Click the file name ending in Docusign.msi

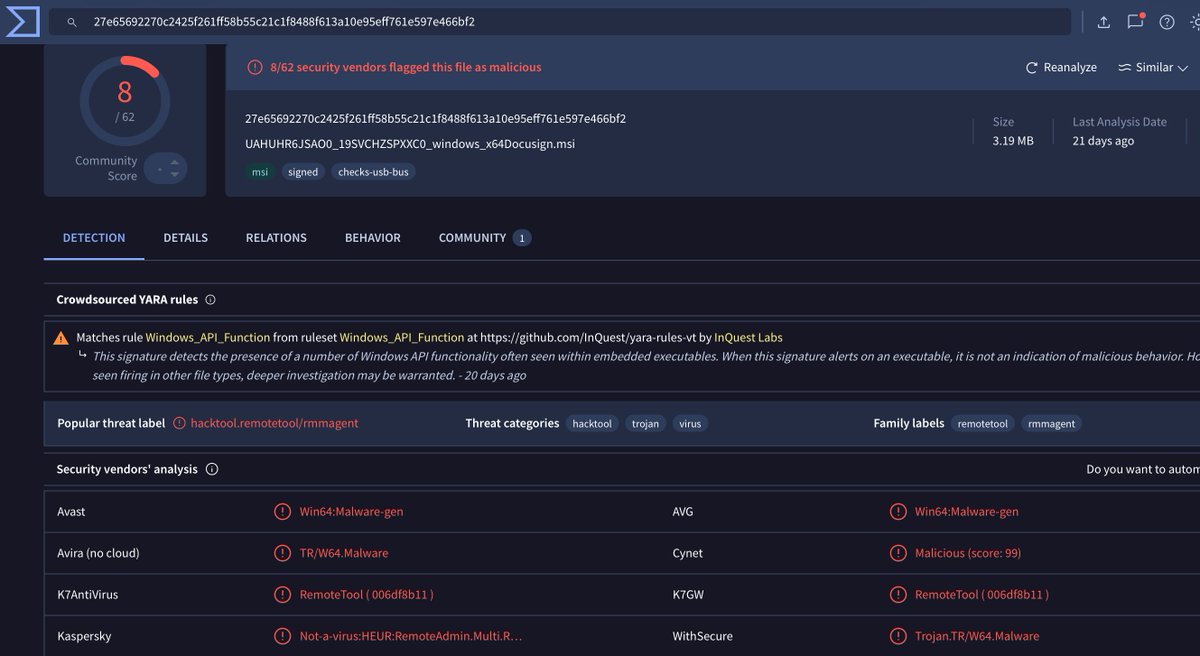410,144
